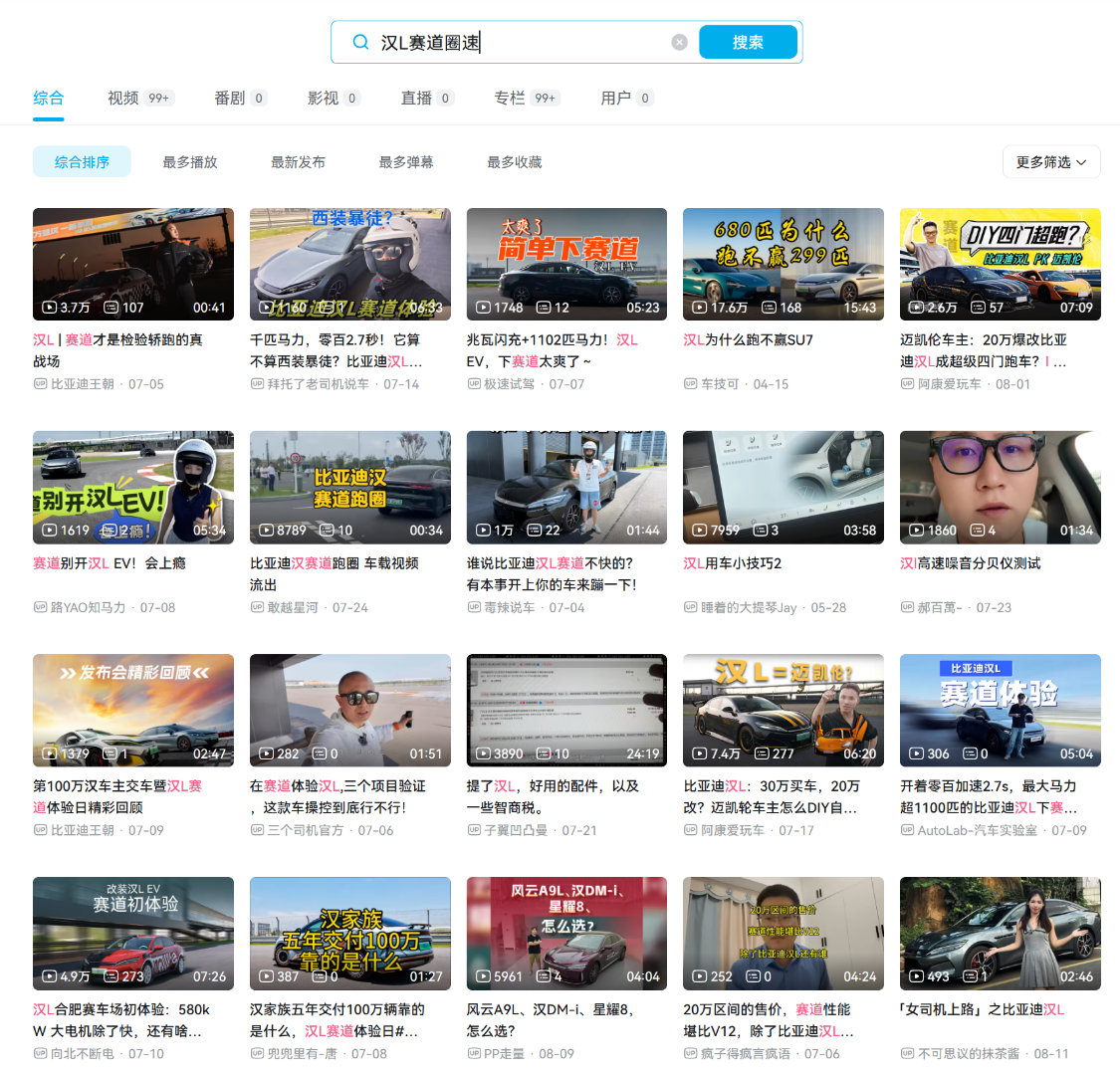Clear the search text with the X icon
The image size is (1120, 1075).
click(x=679, y=42)
